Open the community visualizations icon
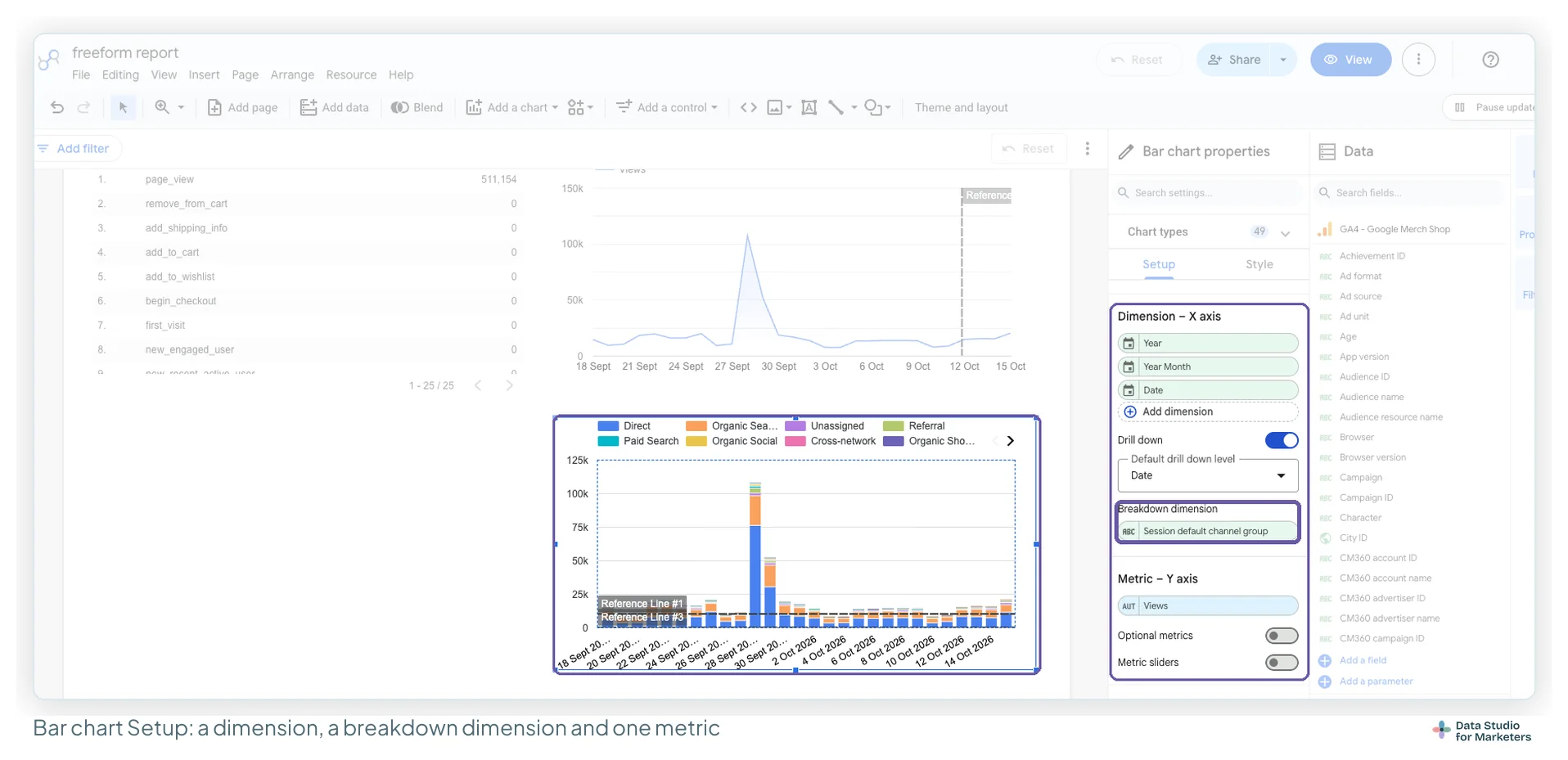Image resolution: width=1568 pixels, height=760 pixels. [x=580, y=107]
